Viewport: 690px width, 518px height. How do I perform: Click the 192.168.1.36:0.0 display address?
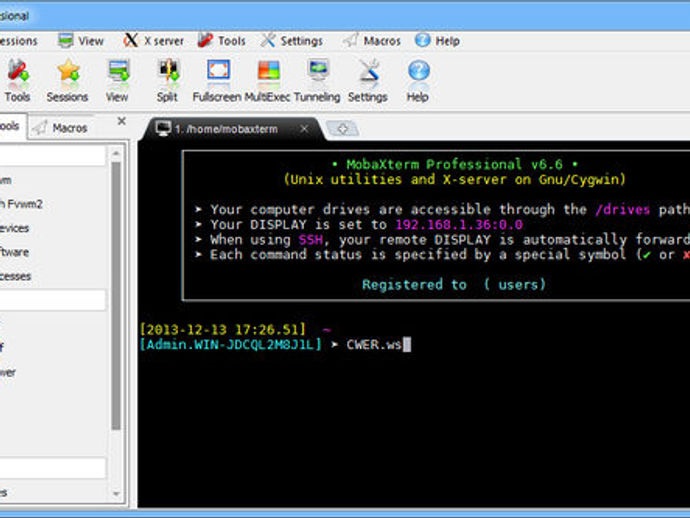click(x=459, y=224)
